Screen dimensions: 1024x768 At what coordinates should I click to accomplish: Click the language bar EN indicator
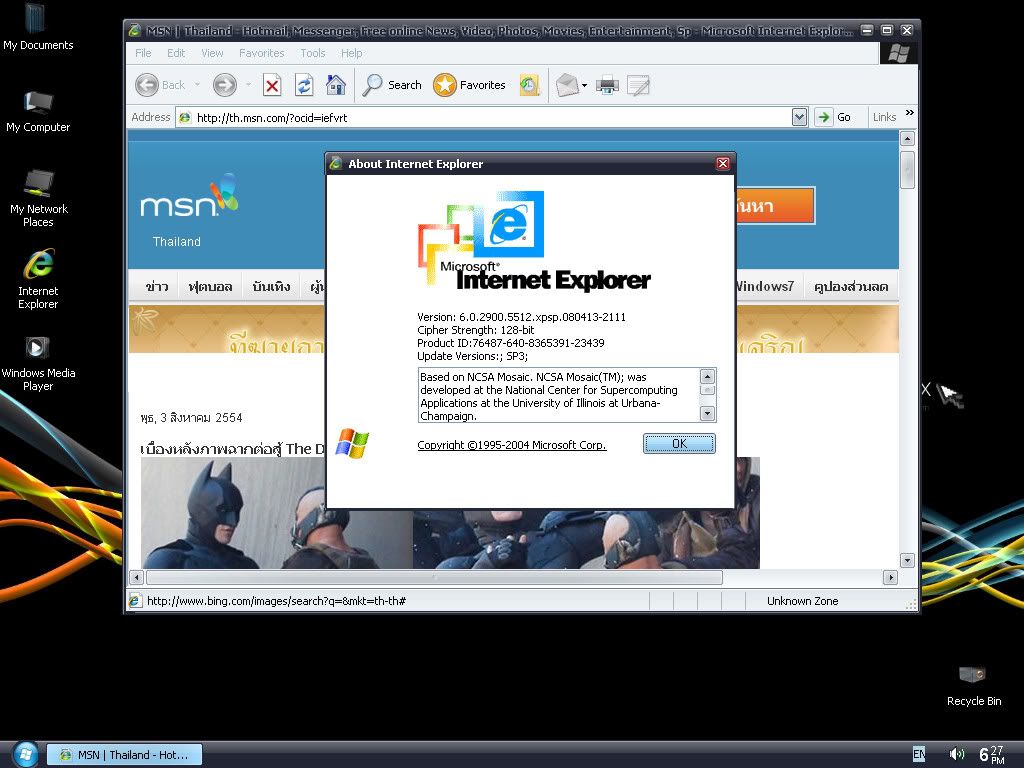pyautogui.click(x=919, y=754)
